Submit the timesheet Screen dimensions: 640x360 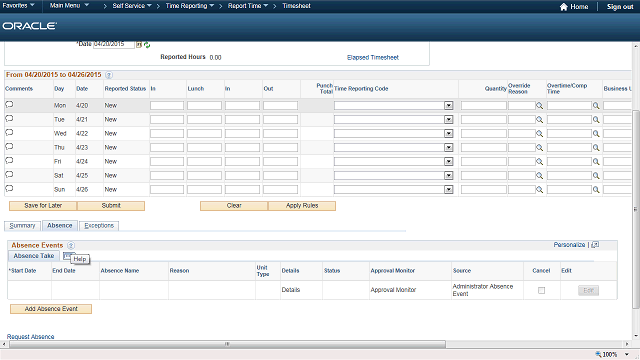pyautogui.click(x=111, y=206)
